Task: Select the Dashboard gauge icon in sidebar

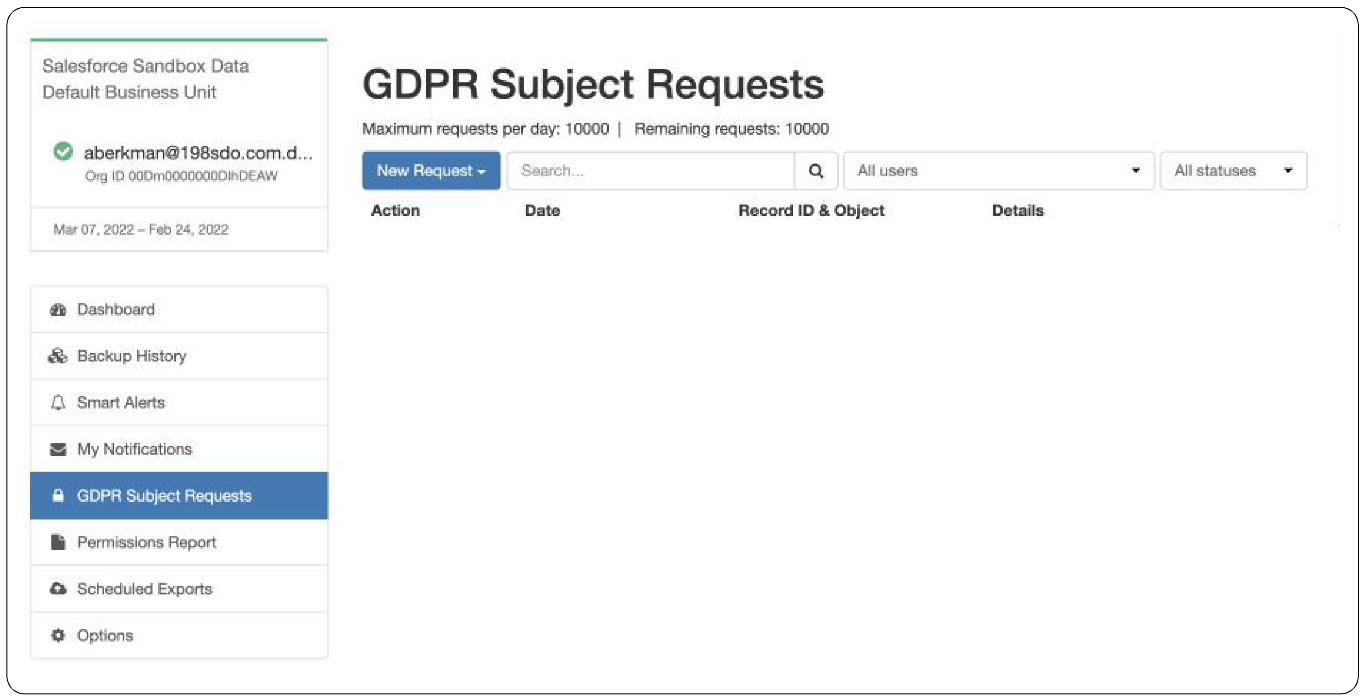Action: (57, 309)
